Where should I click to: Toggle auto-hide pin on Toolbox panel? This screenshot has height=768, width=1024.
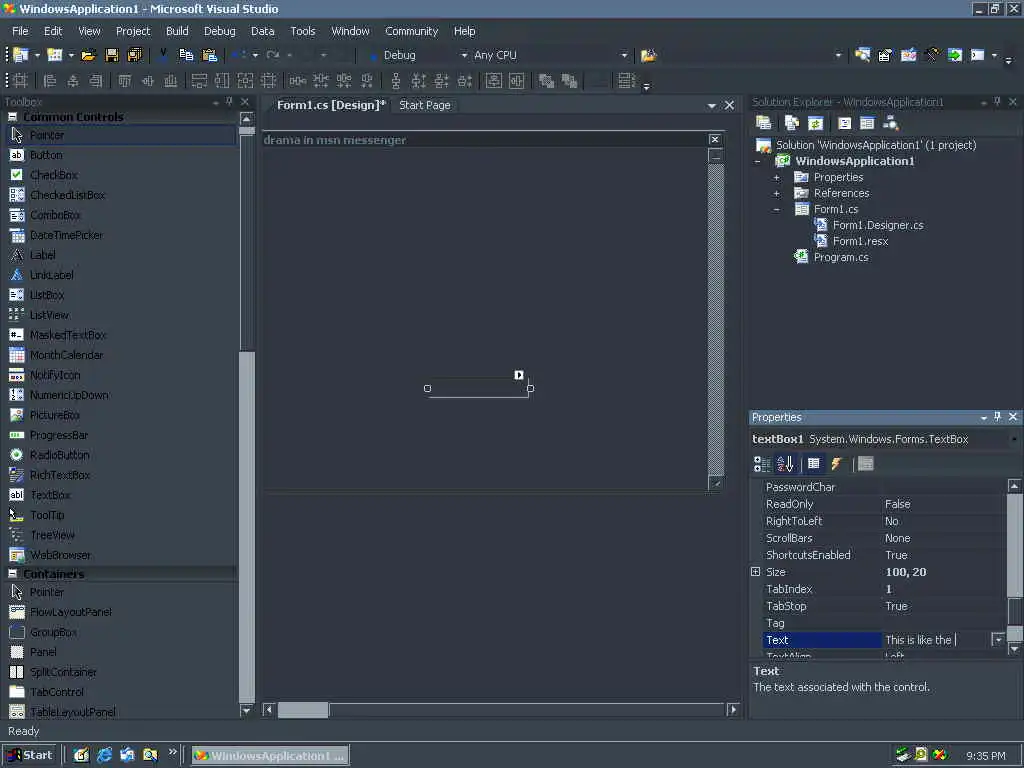click(229, 101)
